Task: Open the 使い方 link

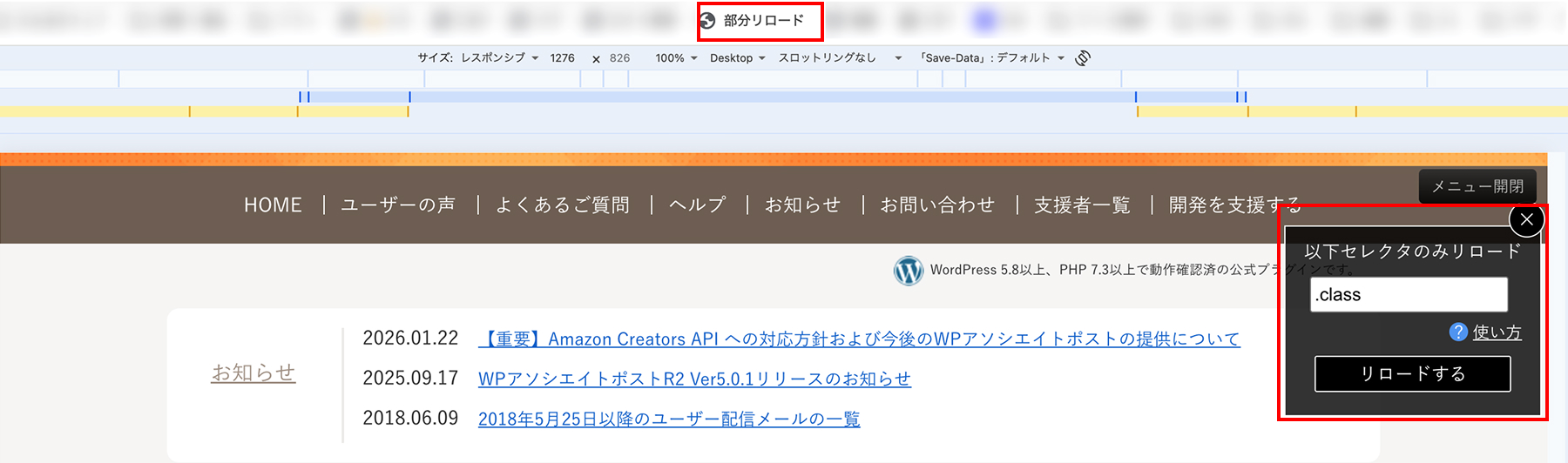Action: pyautogui.click(x=1497, y=332)
